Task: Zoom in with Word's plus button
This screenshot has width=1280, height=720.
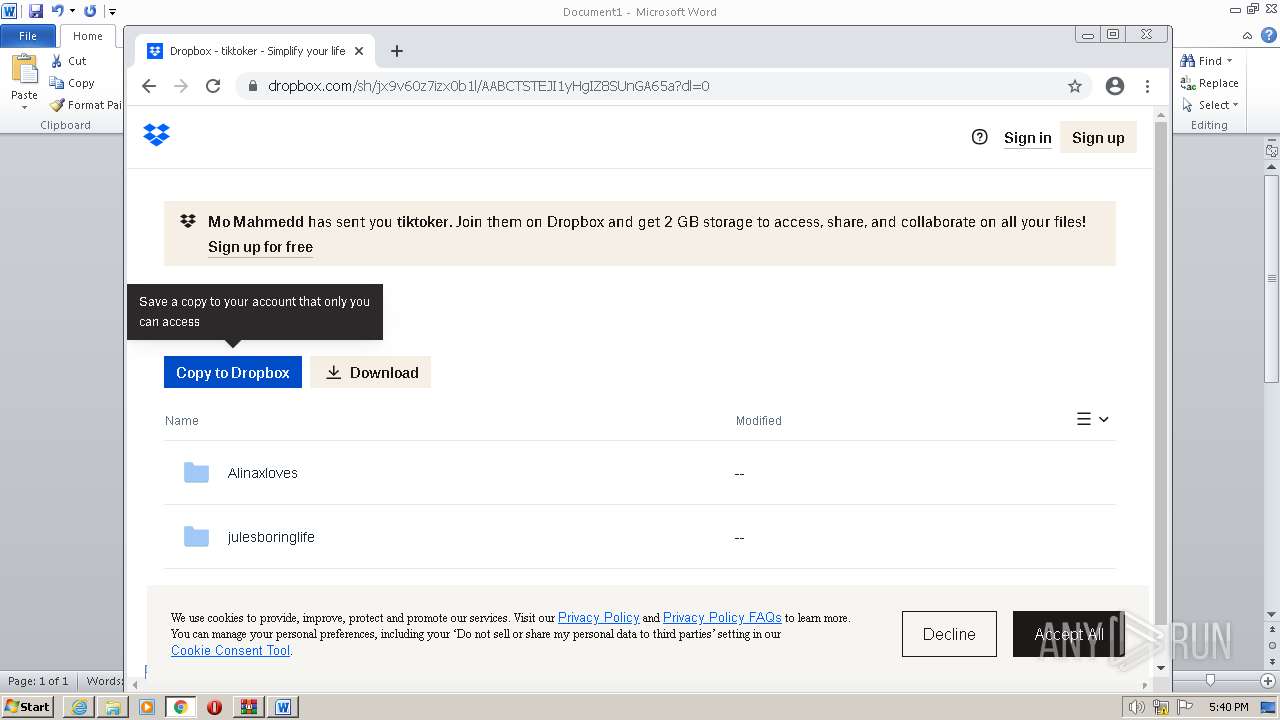Action: (1268, 681)
